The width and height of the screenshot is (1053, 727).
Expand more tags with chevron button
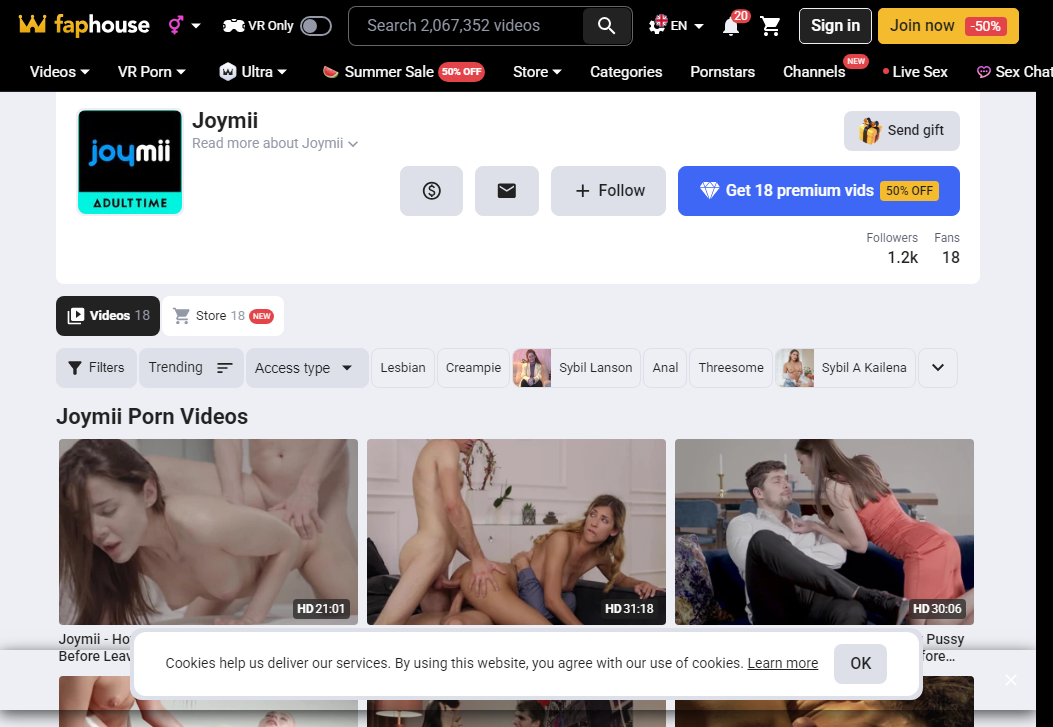(937, 367)
